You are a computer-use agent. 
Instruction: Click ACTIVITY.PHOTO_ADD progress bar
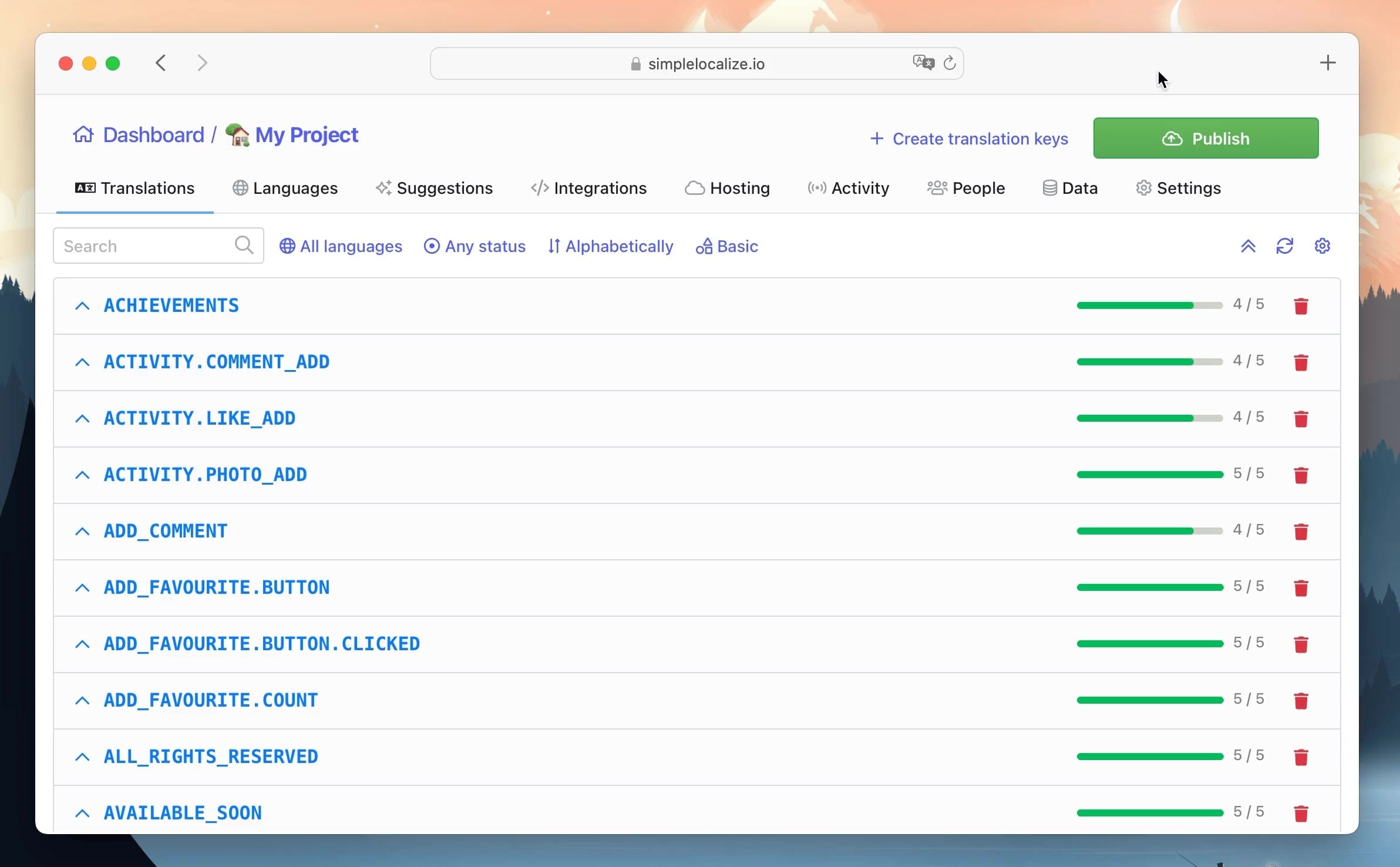(1149, 475)
